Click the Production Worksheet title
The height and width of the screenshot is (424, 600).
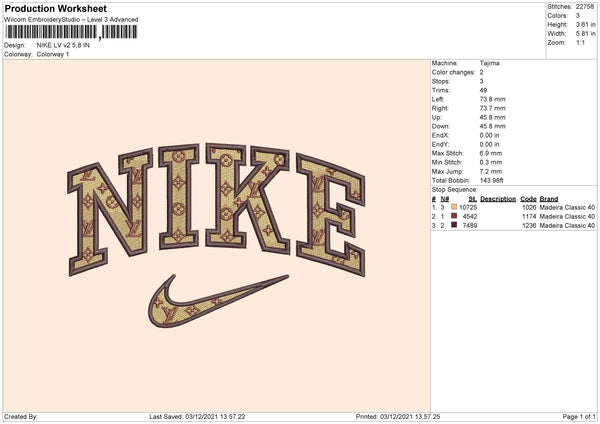tap(55, 8)
